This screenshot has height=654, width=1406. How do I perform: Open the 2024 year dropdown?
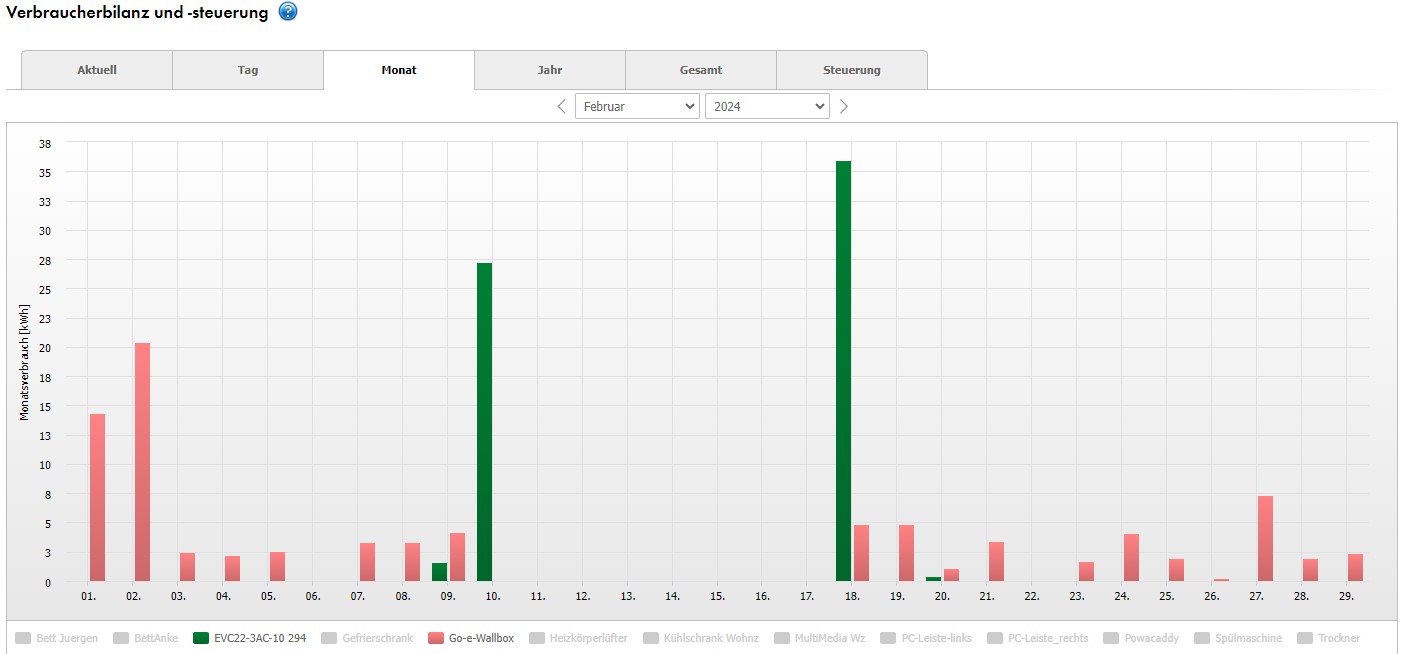click(767, 106)
